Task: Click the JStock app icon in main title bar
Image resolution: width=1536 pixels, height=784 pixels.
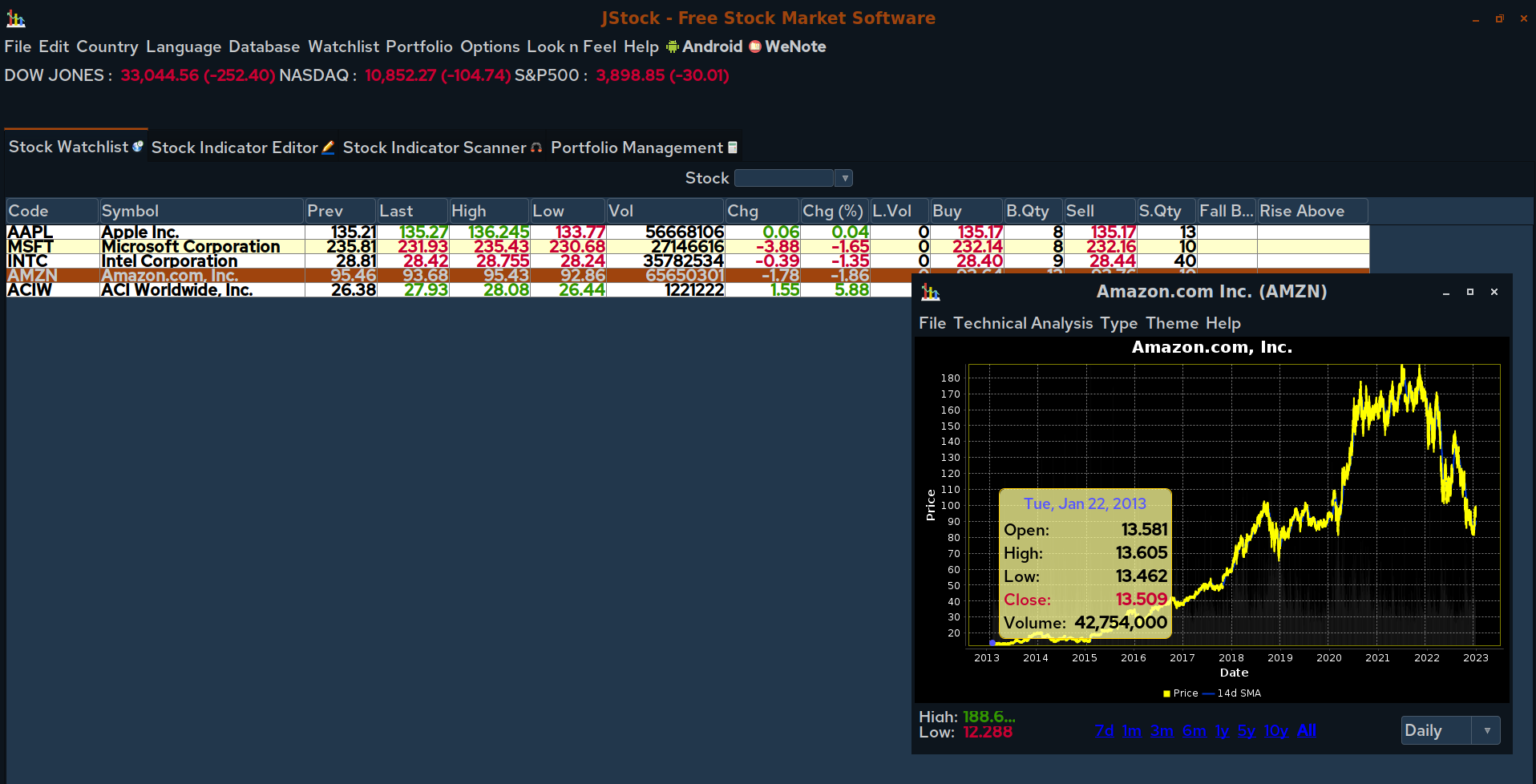Action: [15, 18]
